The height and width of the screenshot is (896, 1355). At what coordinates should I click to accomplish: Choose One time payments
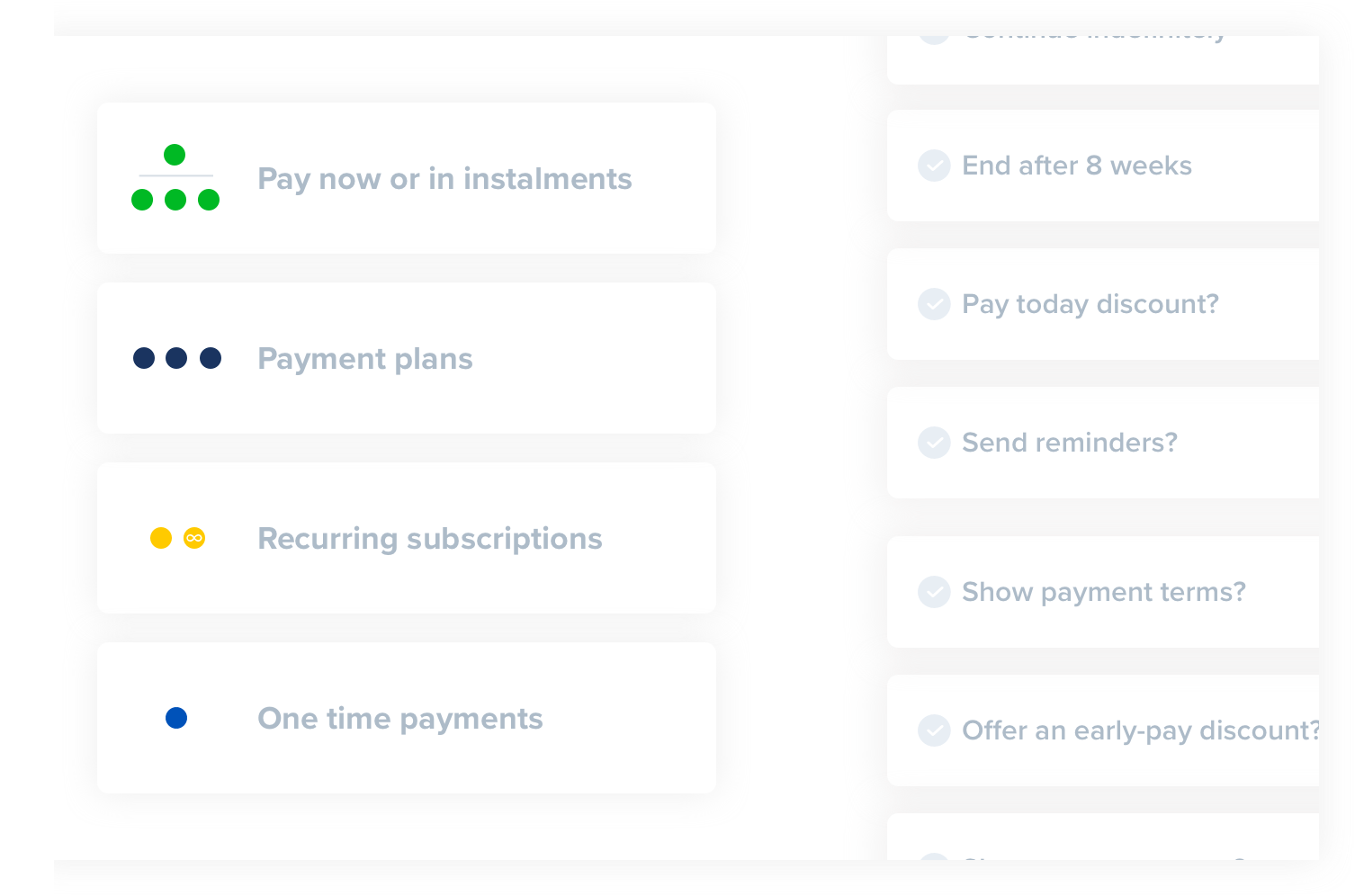[x=399, y=718]
